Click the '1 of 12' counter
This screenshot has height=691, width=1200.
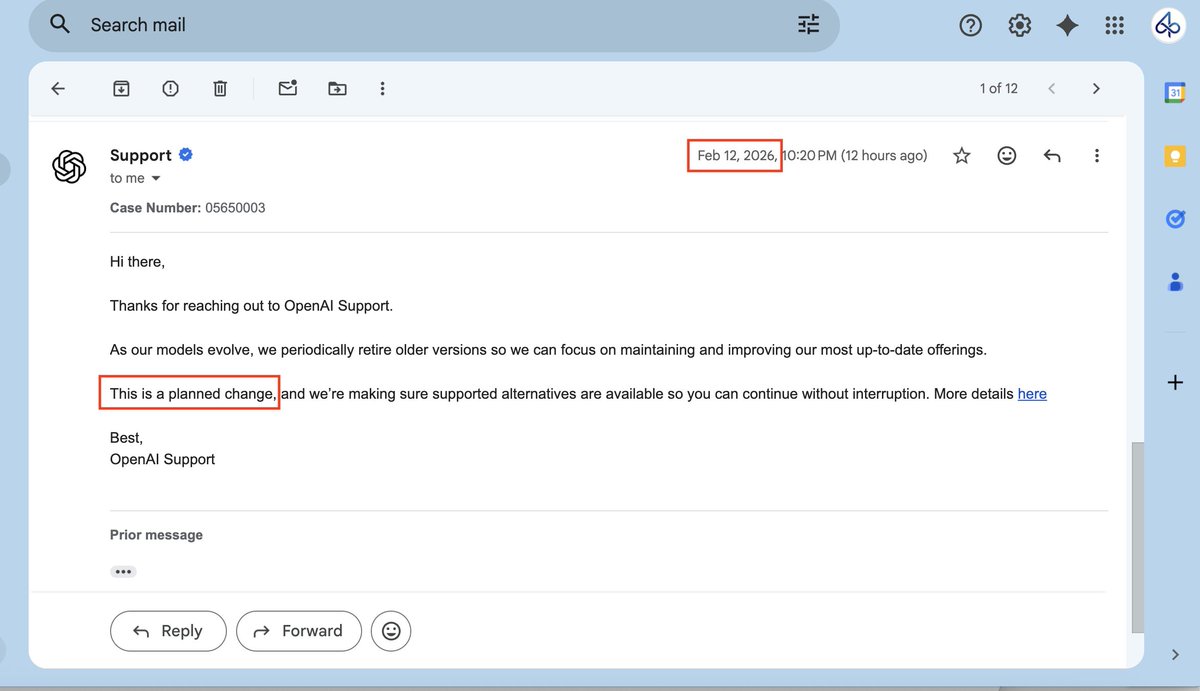point(998,88)
